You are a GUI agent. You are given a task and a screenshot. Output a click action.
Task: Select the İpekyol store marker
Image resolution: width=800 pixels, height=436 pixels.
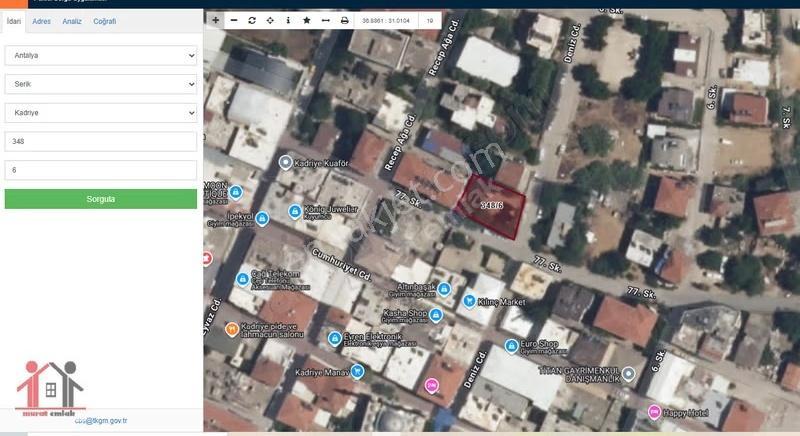(262, 219)
